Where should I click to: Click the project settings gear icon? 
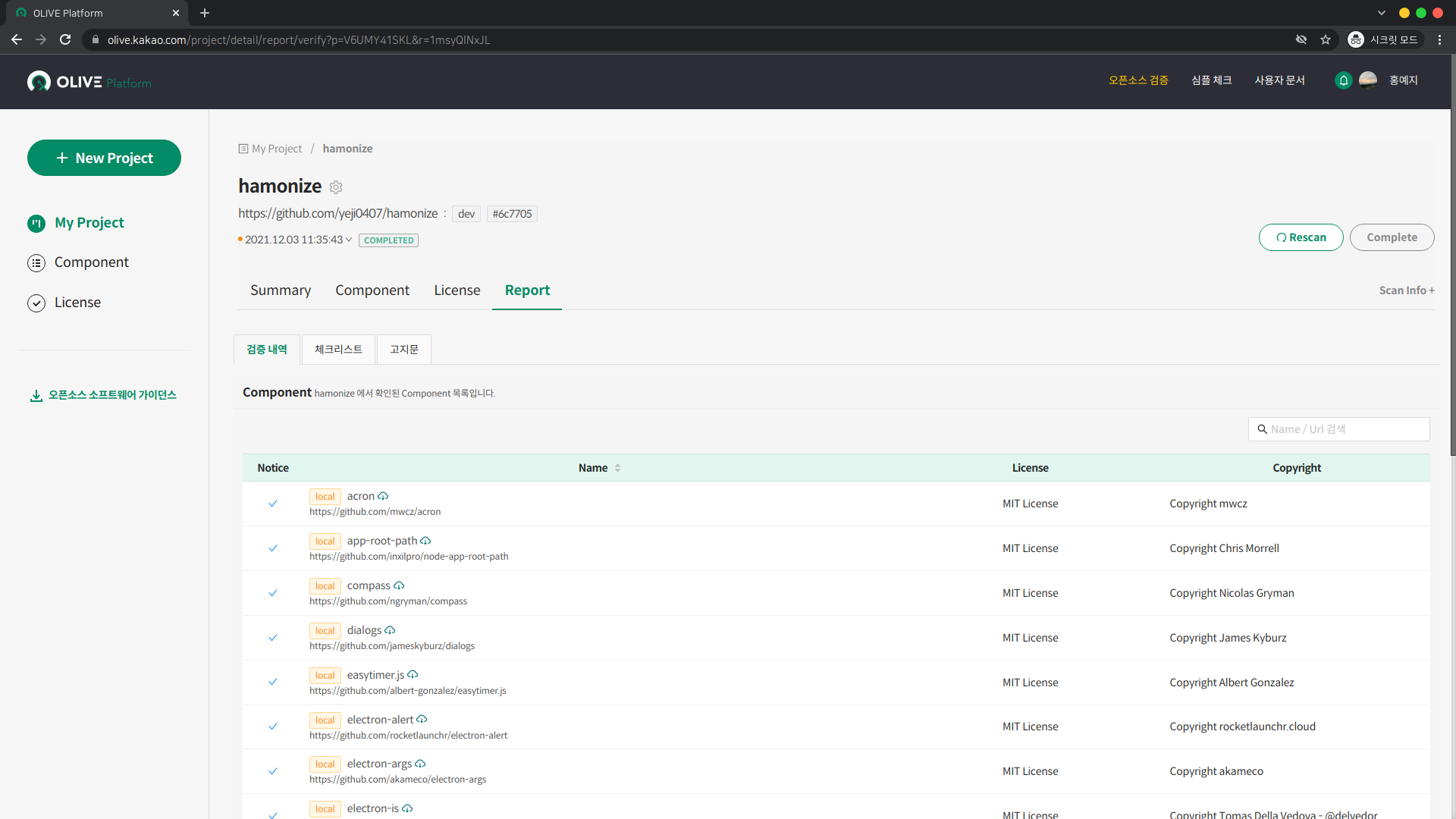[x=336, y=187]
